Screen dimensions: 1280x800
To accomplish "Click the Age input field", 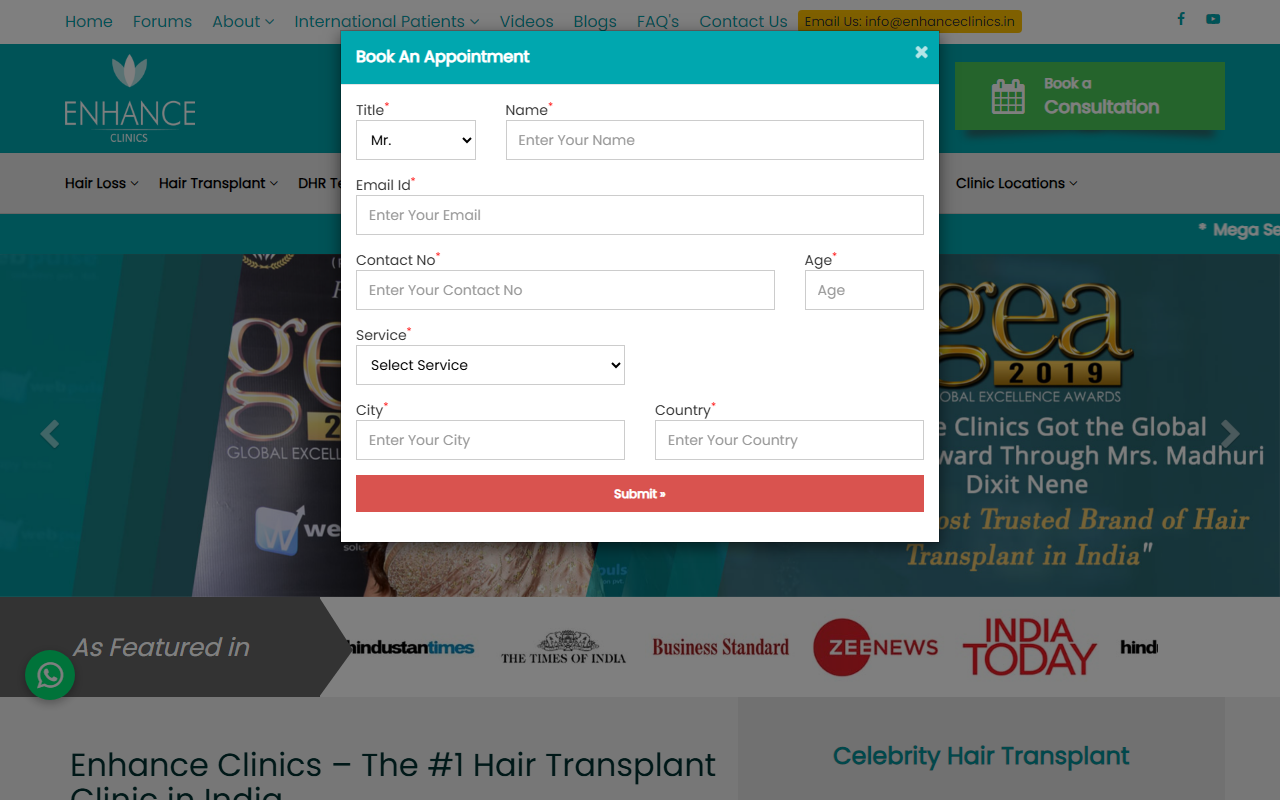I will tap(864, 290).
